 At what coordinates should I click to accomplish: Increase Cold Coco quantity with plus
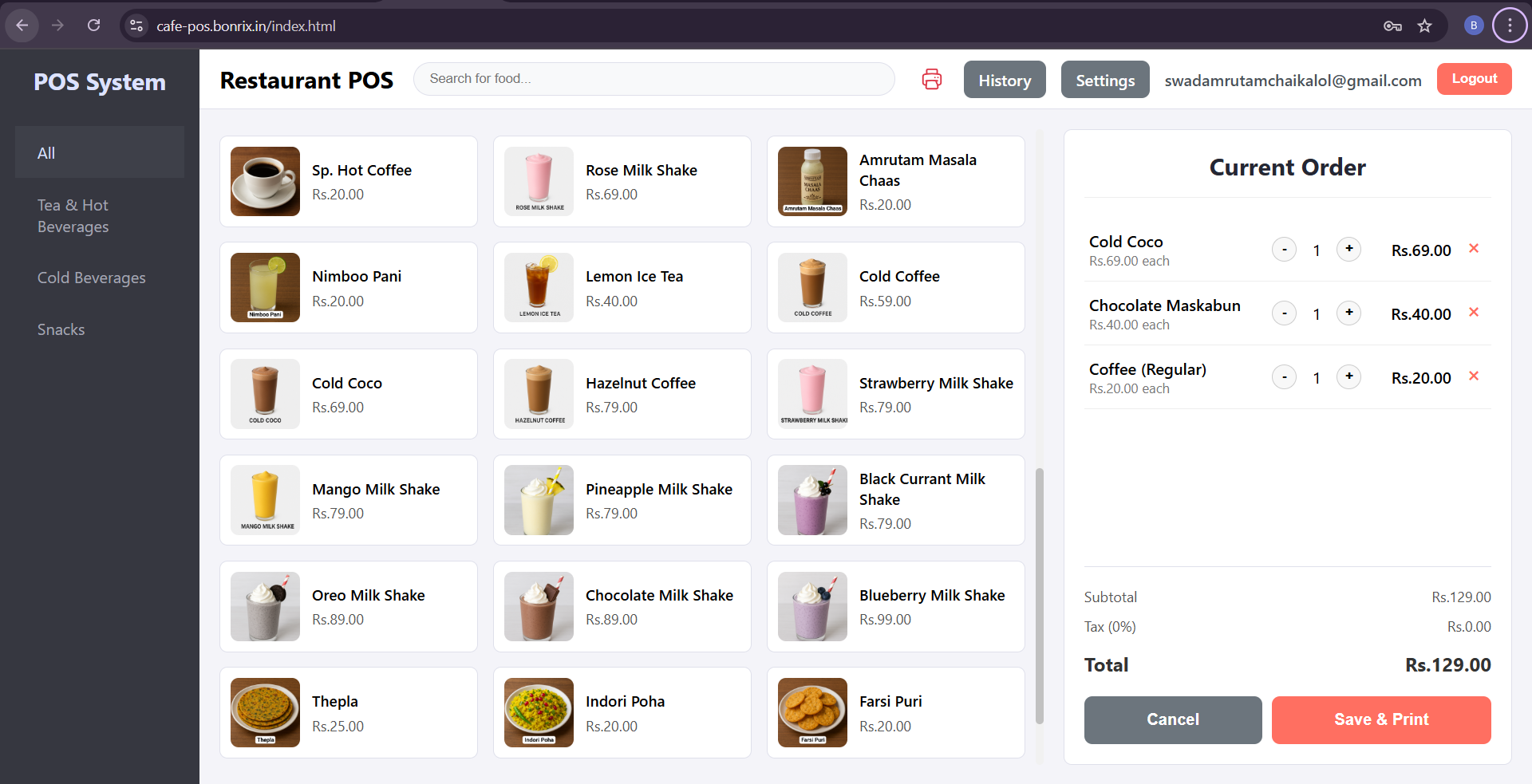(1348, 249)
